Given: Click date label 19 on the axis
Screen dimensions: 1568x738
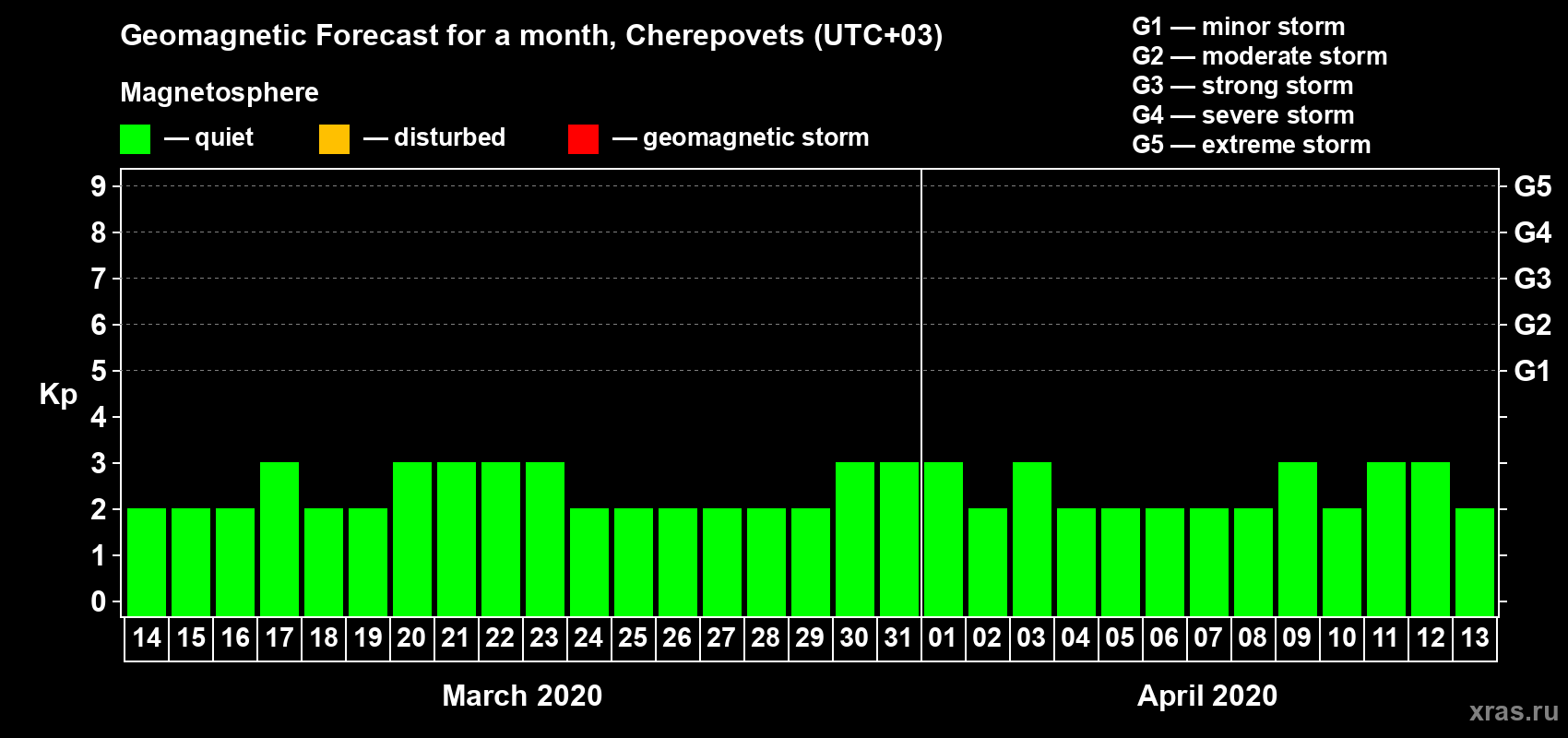Looking at the screenshot, I should 368,637.
